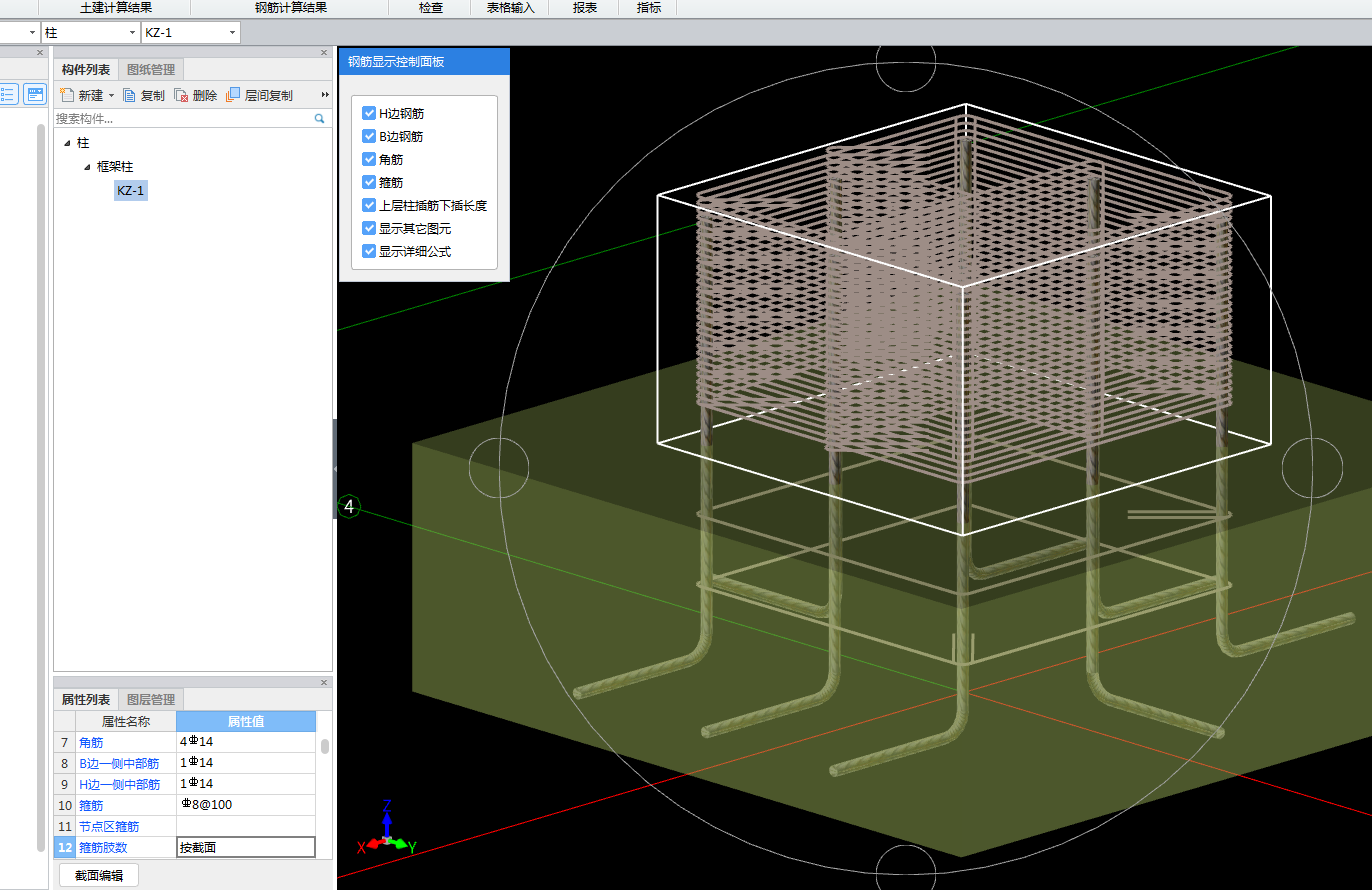Click the 新建 new component icon
This screenshot has width=1372, height=890.
tap(67, 95)
